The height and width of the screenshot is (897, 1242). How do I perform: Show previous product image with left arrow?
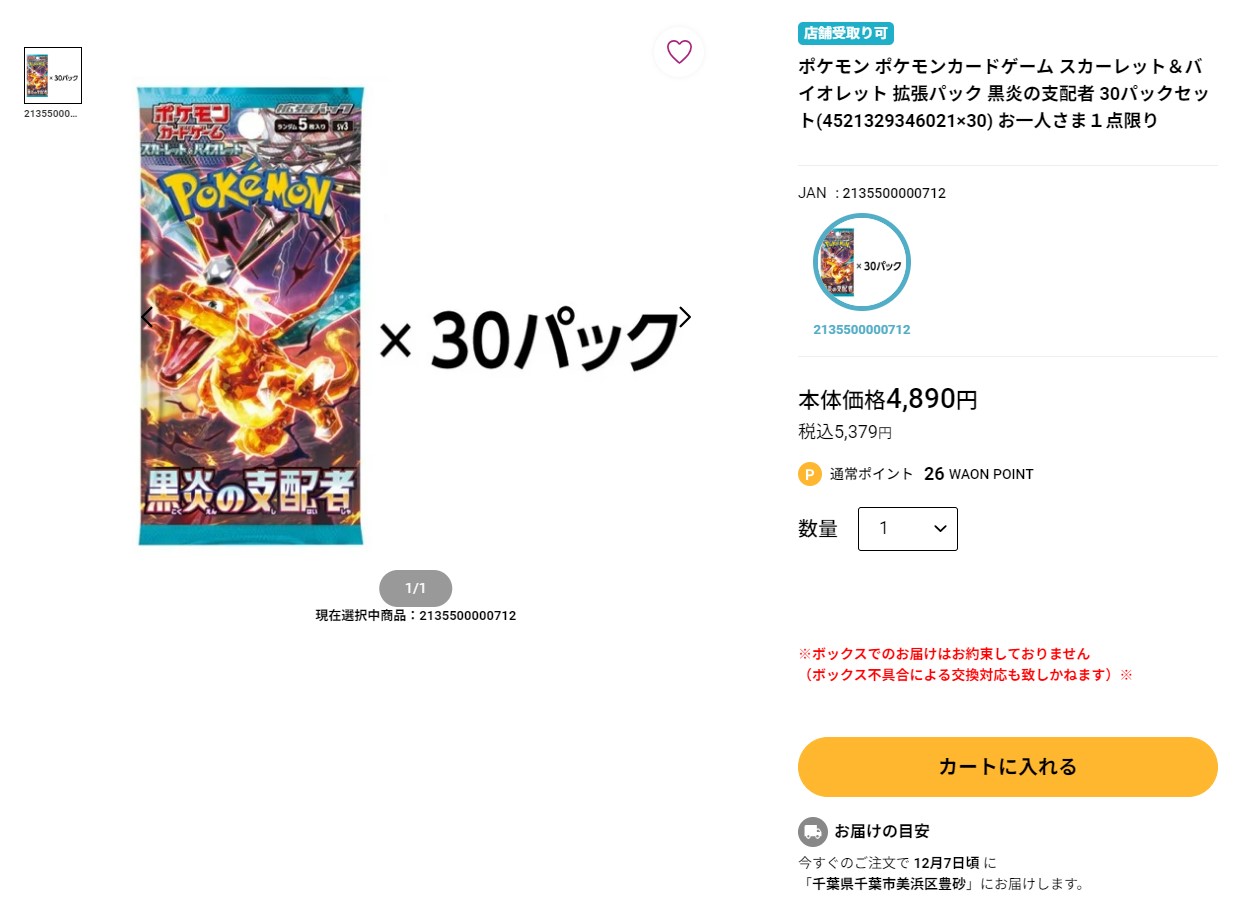[147, 317]
